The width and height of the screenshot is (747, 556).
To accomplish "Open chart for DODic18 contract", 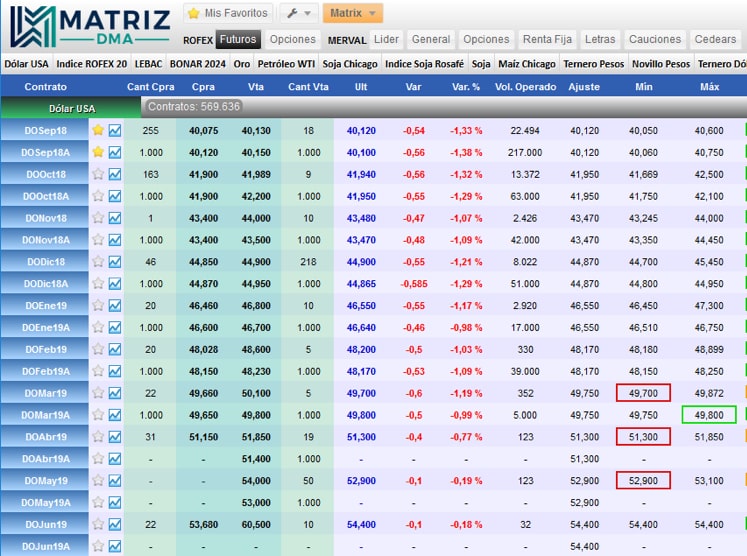I will click(115, 262).
